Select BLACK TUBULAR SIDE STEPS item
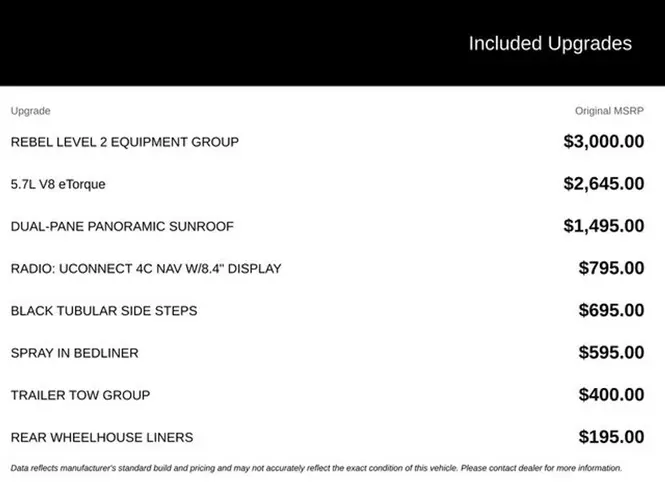The width and height of the screenshot is (665, 499). click(104, 311)
